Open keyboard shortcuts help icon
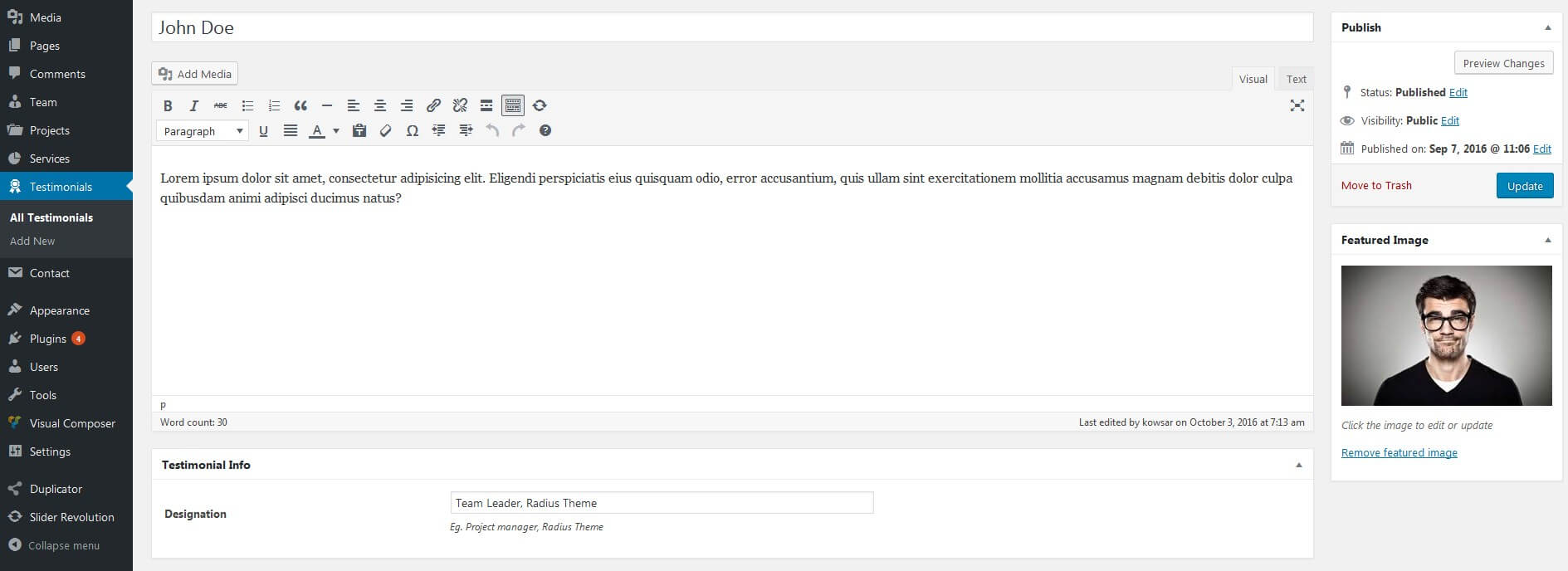The width and height of the screenshot is (1568, 571). (545, 130)
